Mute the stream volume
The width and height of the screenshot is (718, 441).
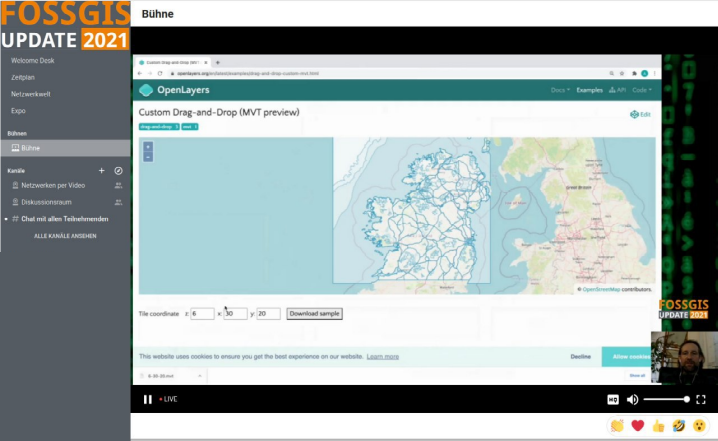click(x=632, y=400)
